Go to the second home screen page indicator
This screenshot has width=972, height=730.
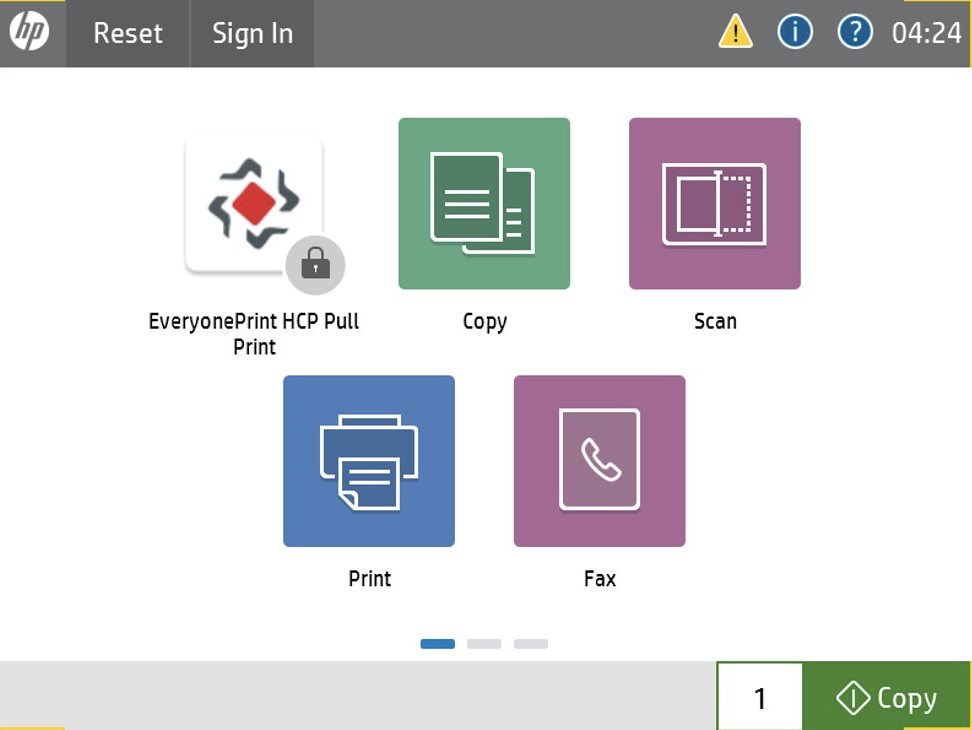484,644
